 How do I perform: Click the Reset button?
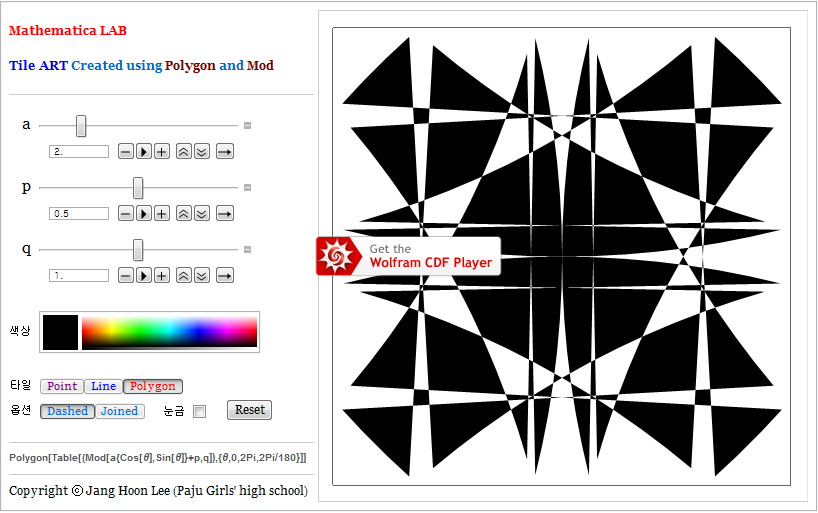coord(249,410)
